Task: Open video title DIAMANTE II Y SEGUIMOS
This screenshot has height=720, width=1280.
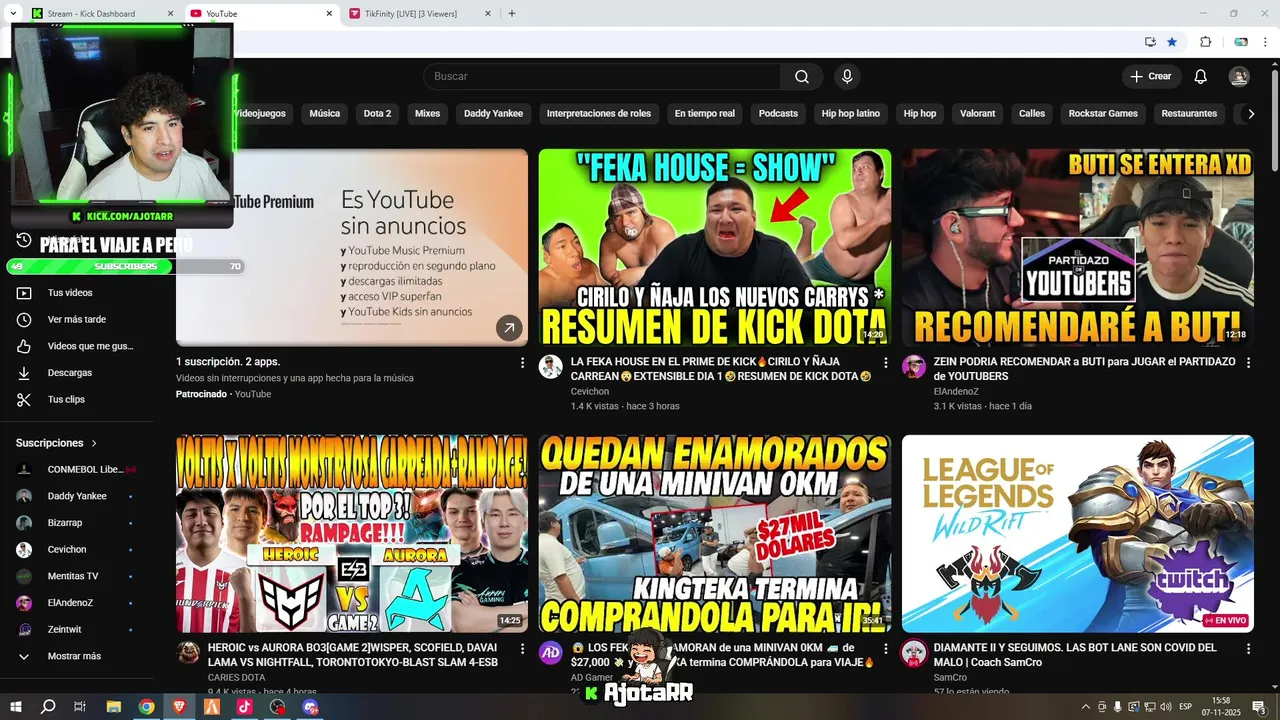Action: click(x=1075, y=655)
